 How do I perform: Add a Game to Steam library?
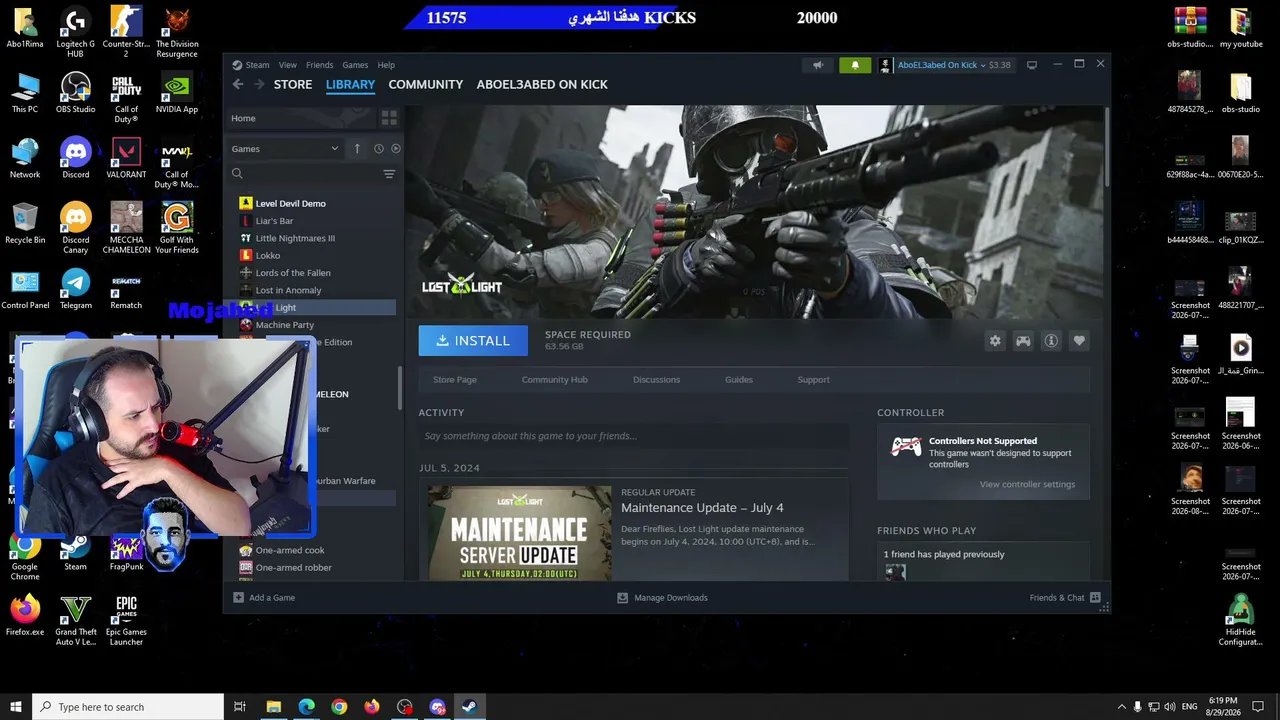[x=264, y=598]
